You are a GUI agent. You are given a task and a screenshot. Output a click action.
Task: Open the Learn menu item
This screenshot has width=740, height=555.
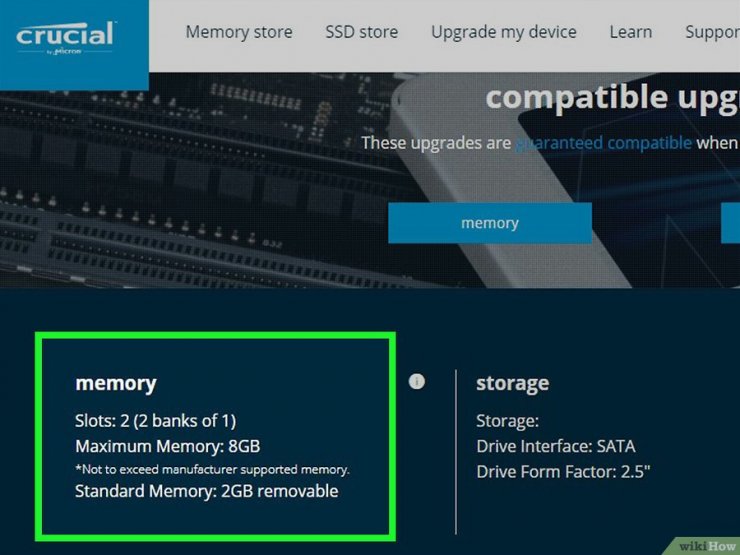coord(631,32)
